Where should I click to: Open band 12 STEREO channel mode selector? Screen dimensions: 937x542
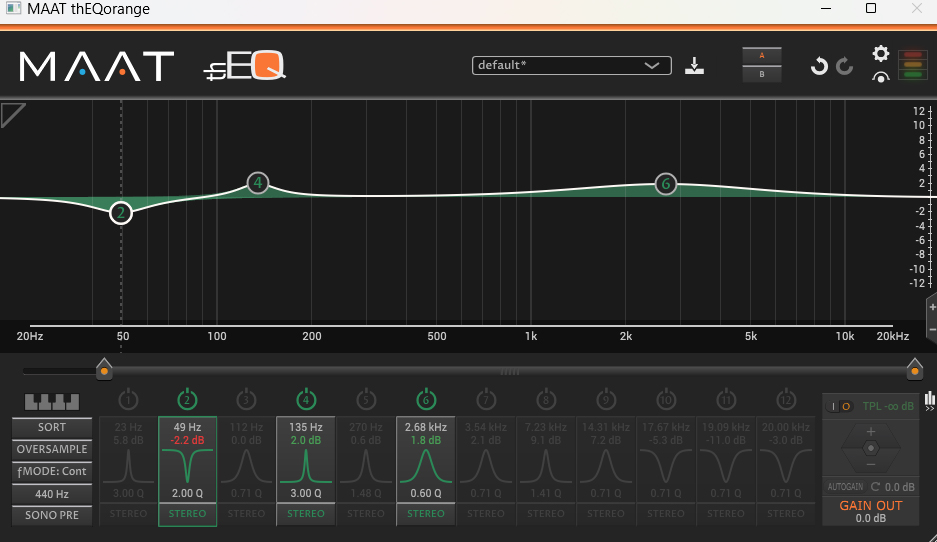[x=786, y=514]
